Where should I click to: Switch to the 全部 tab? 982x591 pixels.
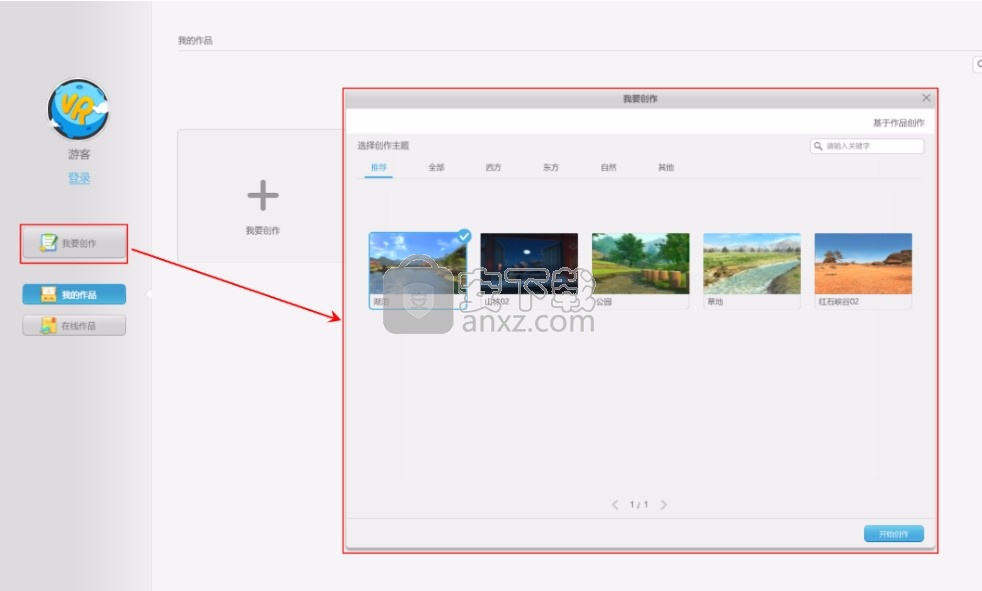tap(436, 167)
